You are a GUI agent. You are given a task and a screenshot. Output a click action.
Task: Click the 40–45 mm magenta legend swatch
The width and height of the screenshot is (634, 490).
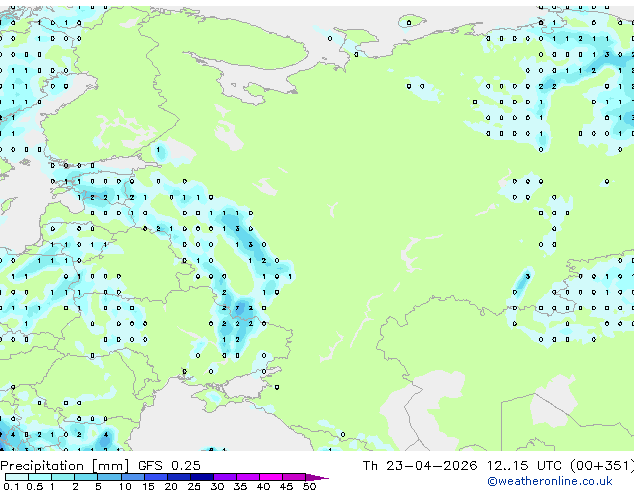(x=271, y=477)
